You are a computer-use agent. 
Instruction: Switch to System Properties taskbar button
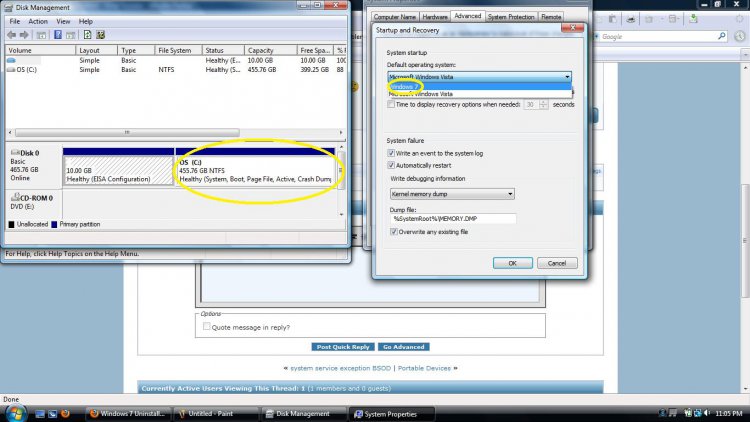tap(391, 414)
